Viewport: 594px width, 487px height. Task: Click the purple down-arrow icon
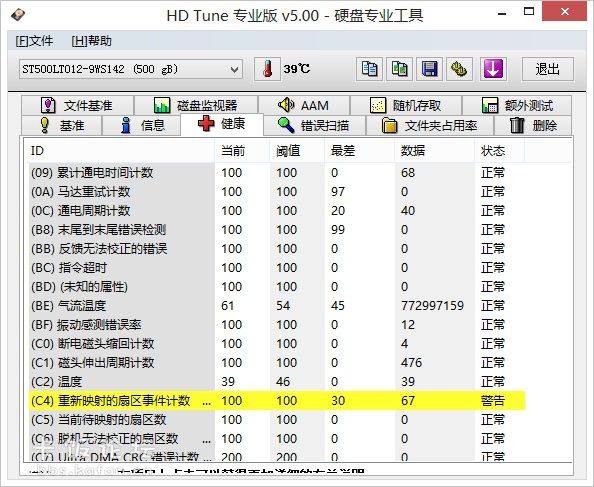point(493,69)
